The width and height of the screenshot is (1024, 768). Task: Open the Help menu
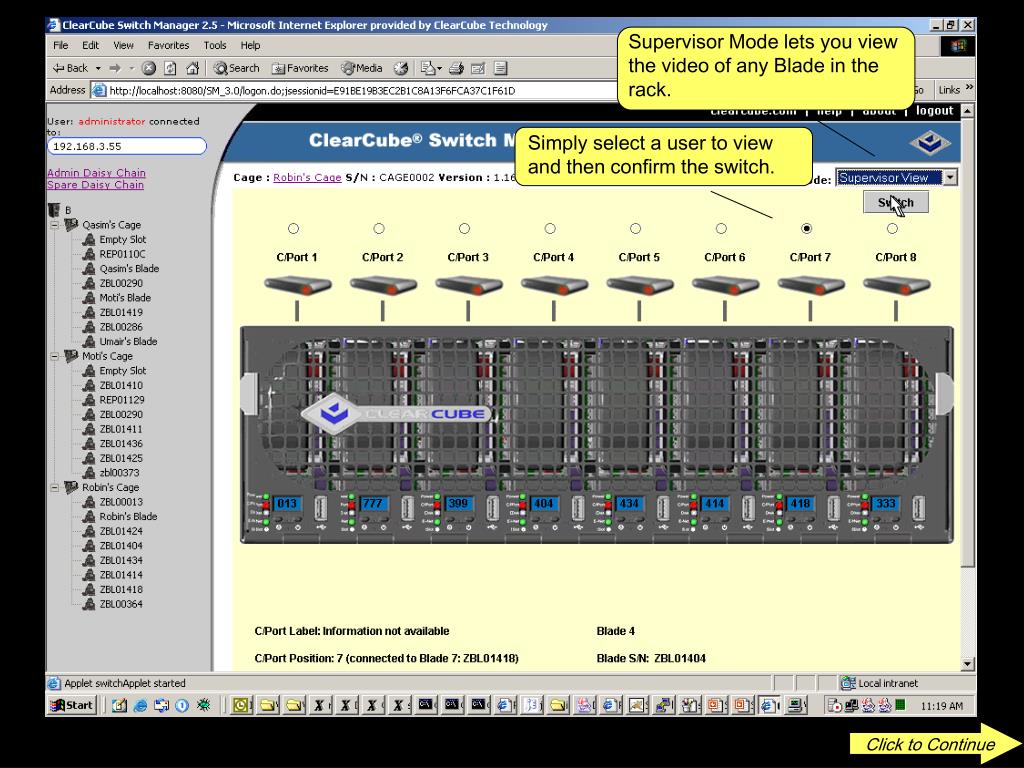(x=250, y=45)
